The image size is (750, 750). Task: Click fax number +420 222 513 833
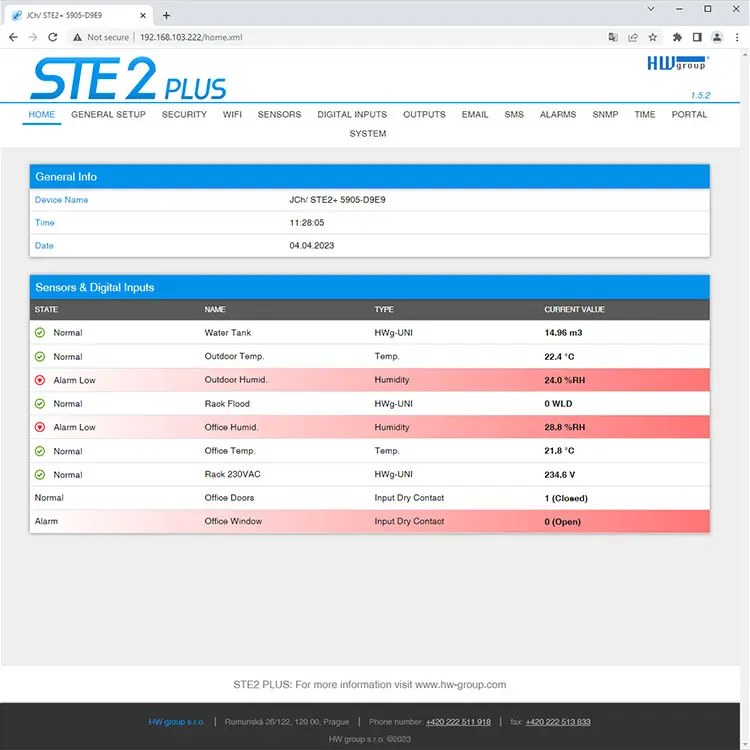[x=558, y=722]
